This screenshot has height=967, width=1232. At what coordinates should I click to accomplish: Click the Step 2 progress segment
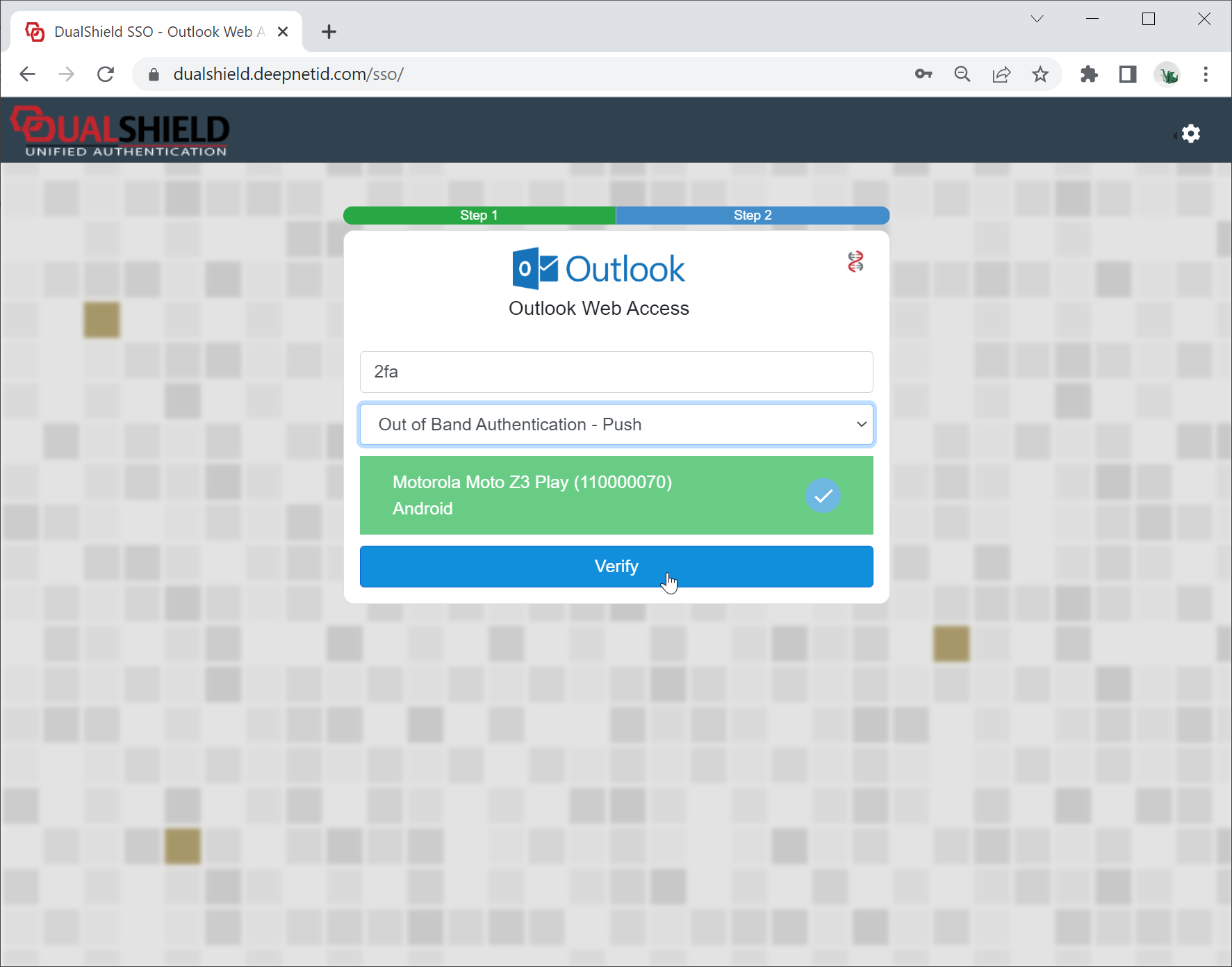click(x=752, y=216)
